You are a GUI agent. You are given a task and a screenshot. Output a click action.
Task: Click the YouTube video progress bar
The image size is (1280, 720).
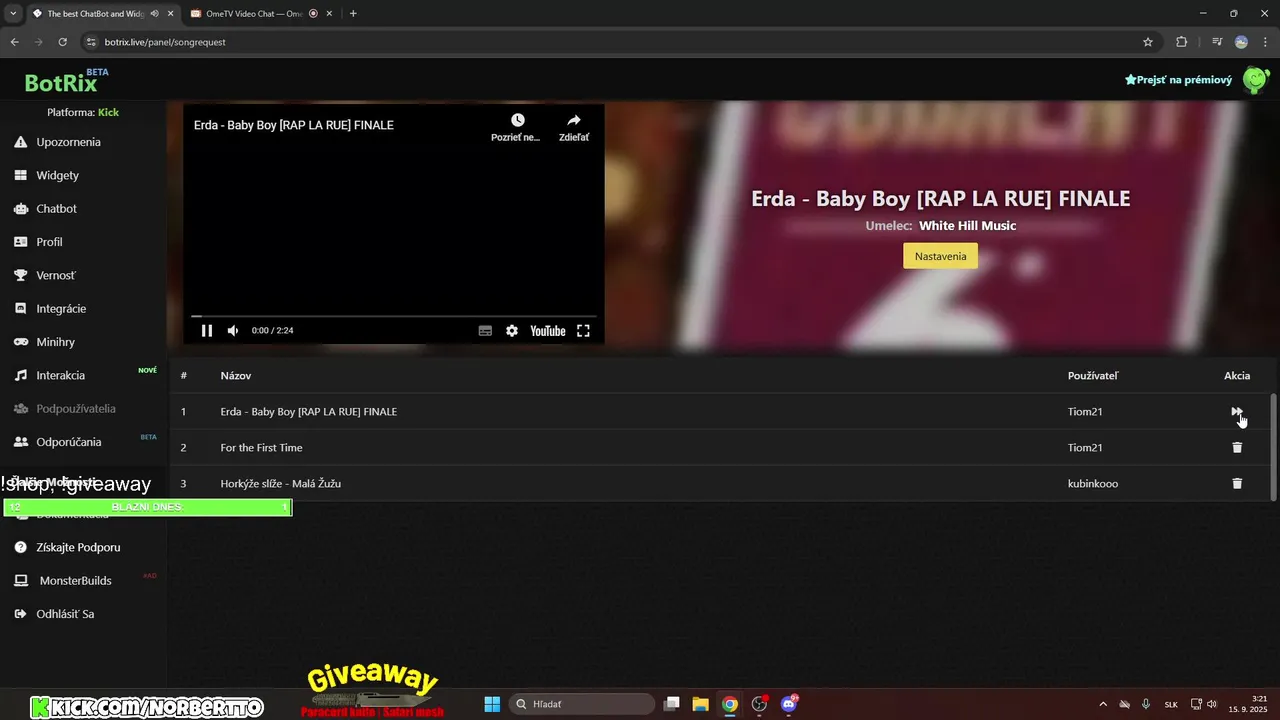click(x=394, y=316)
